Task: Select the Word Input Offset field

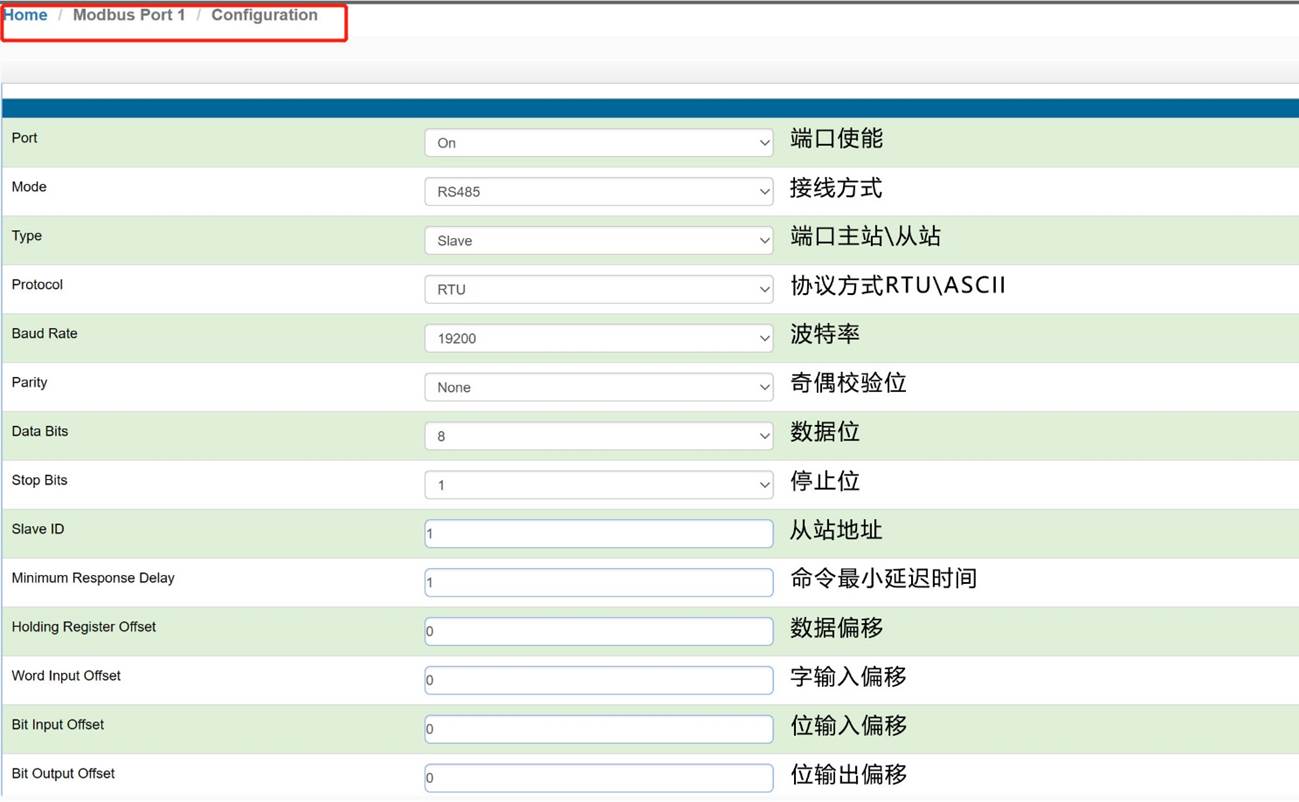Action: [x=598, y=680]
